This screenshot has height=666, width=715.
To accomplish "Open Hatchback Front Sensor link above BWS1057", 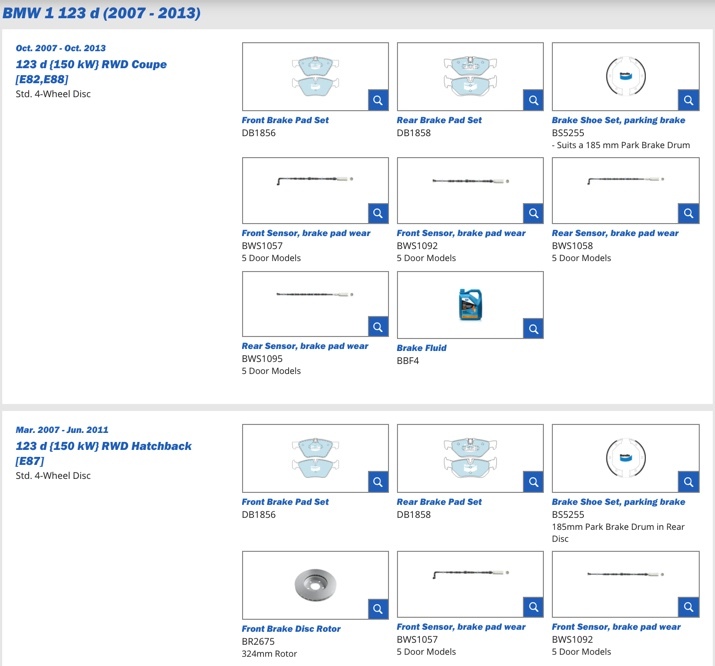I will click(461, 627).
